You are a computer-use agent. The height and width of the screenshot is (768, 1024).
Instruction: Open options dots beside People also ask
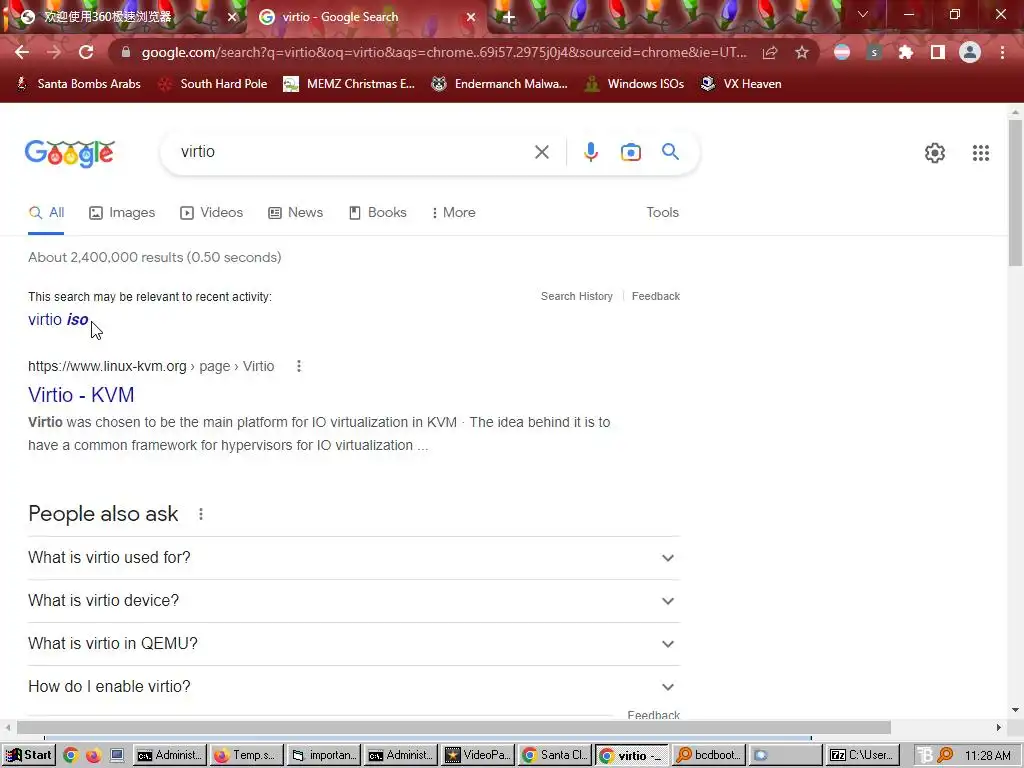(200, 515)
